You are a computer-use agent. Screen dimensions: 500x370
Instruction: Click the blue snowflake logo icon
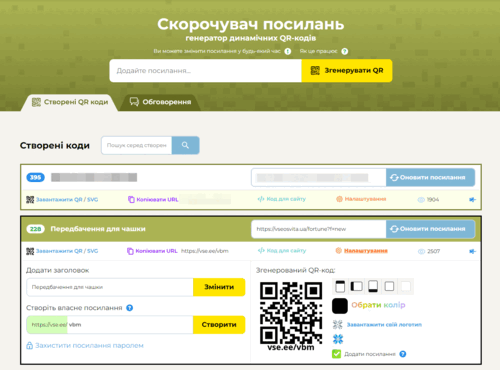tap(338, 339)
